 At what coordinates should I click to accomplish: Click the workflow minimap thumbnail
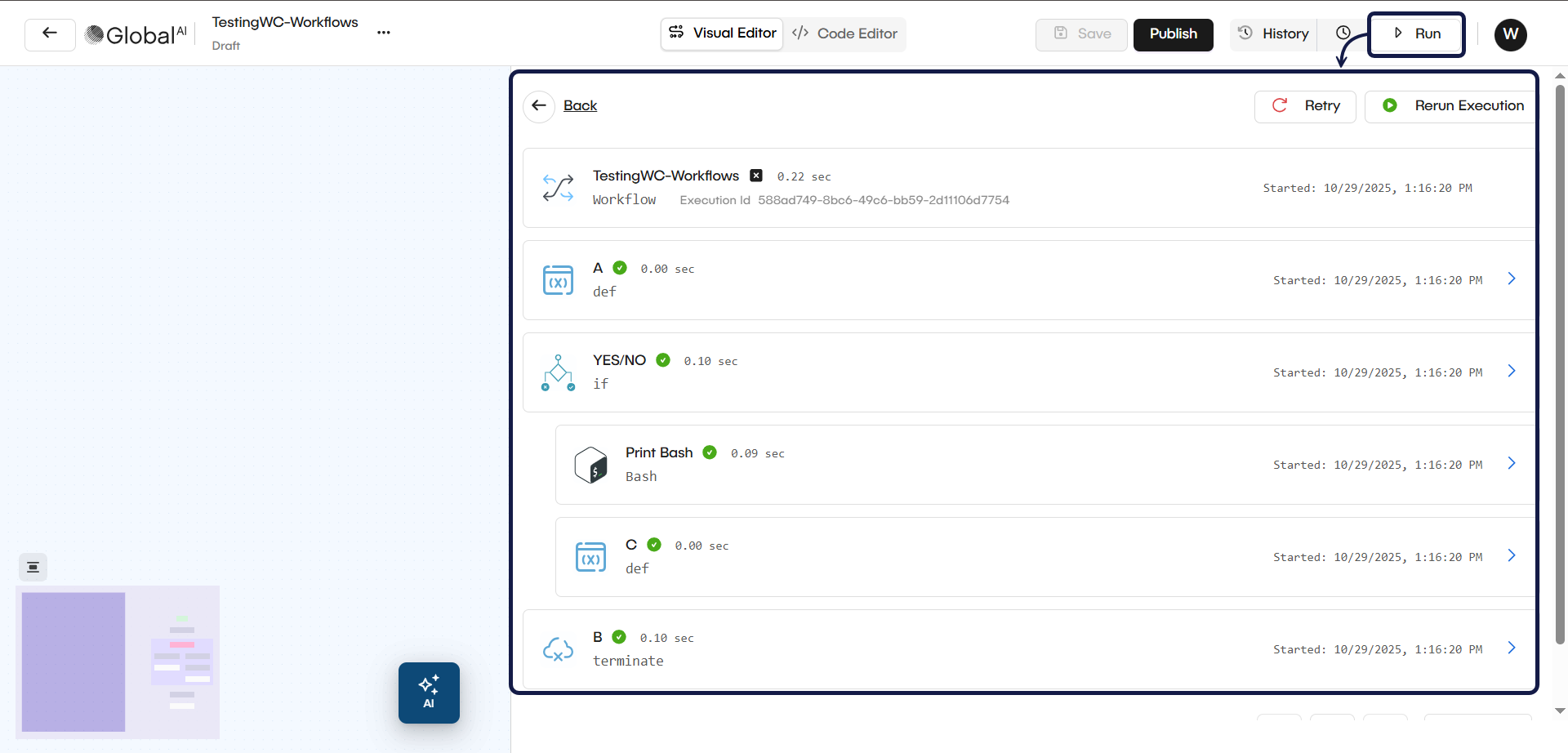coord(118,662)
